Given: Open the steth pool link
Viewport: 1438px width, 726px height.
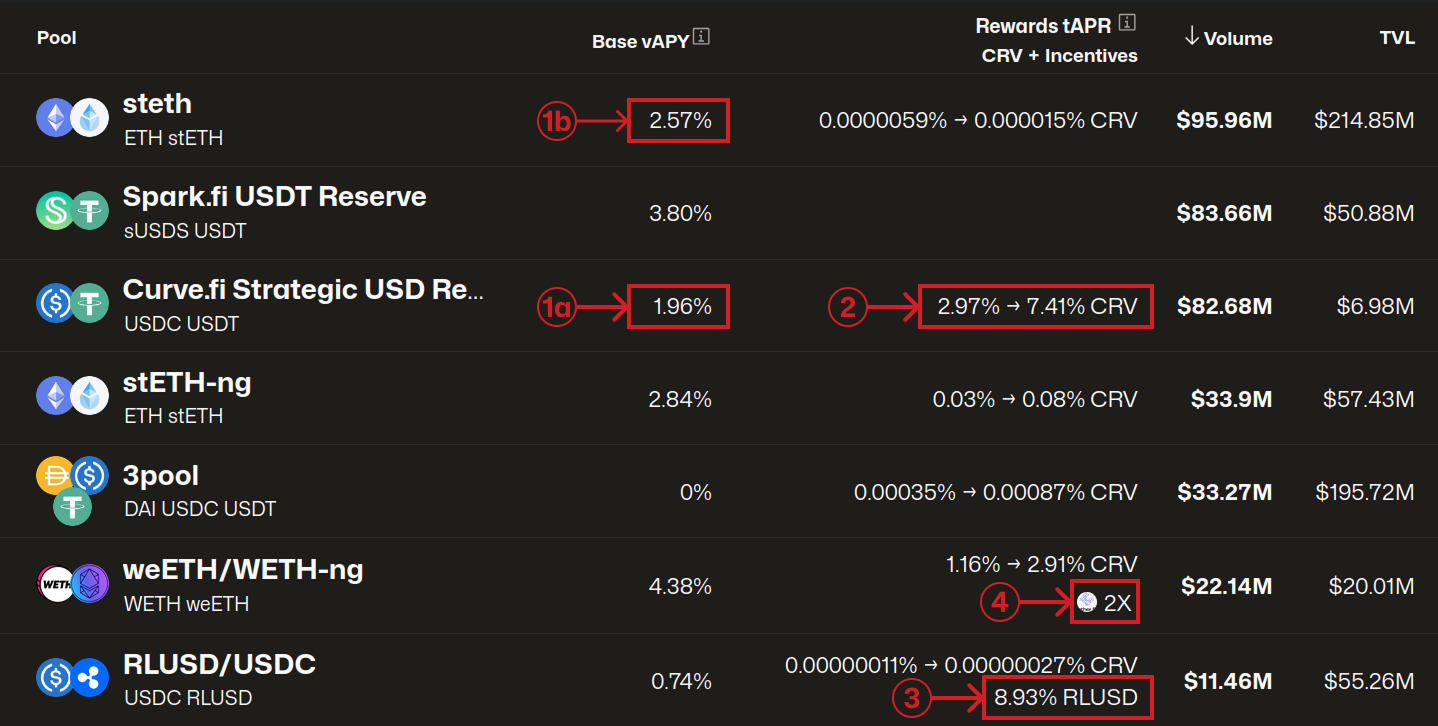Looking at the screenshot, I should pyautogui.click(x=157, y=104).
